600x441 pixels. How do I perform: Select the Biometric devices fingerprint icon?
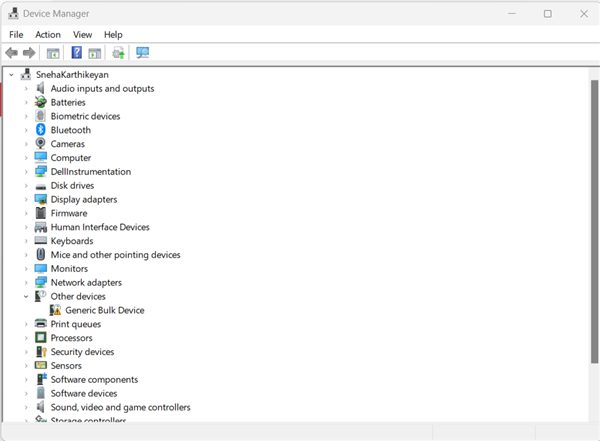41,116
